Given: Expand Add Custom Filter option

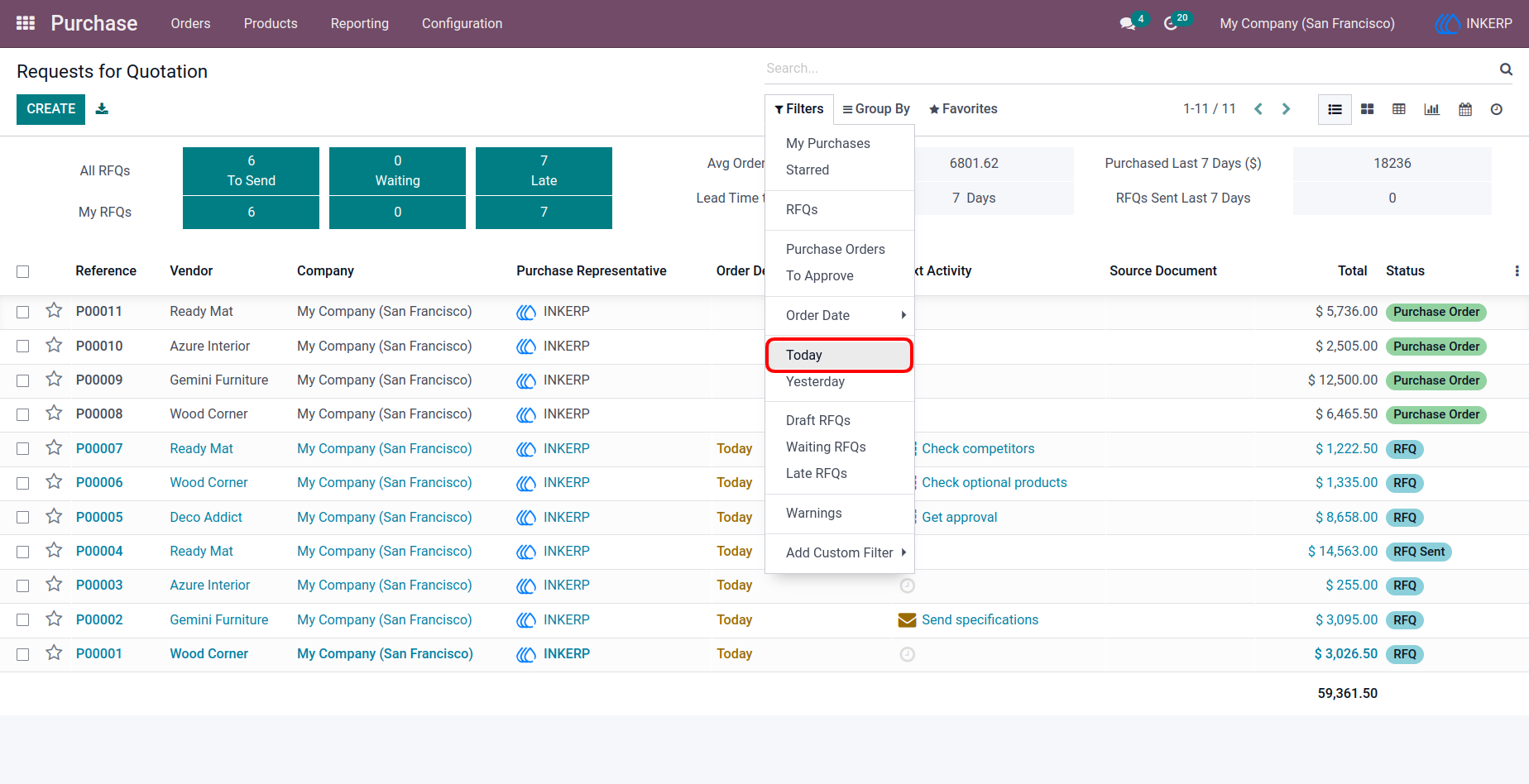Looking at the screenshot, I should [839, 552].
